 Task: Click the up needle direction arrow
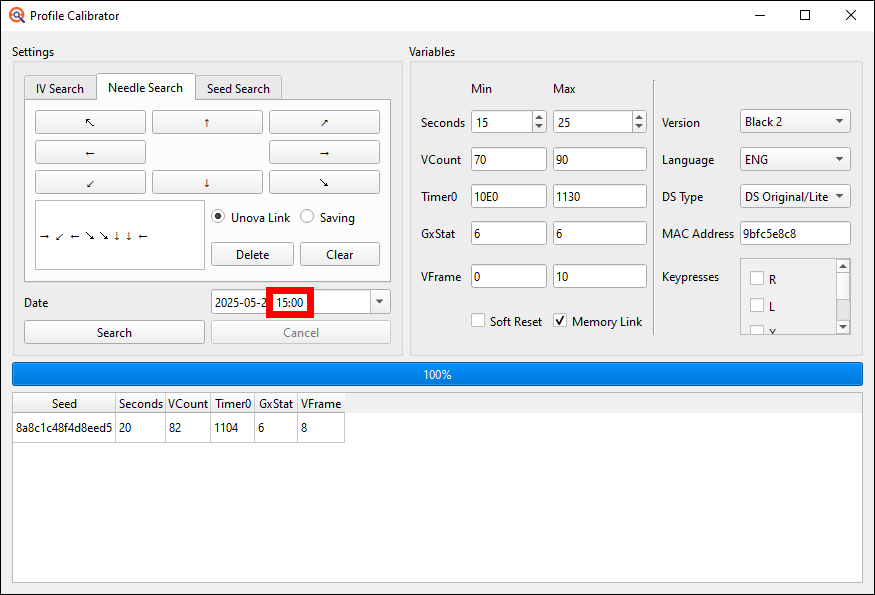pos(207,122)
